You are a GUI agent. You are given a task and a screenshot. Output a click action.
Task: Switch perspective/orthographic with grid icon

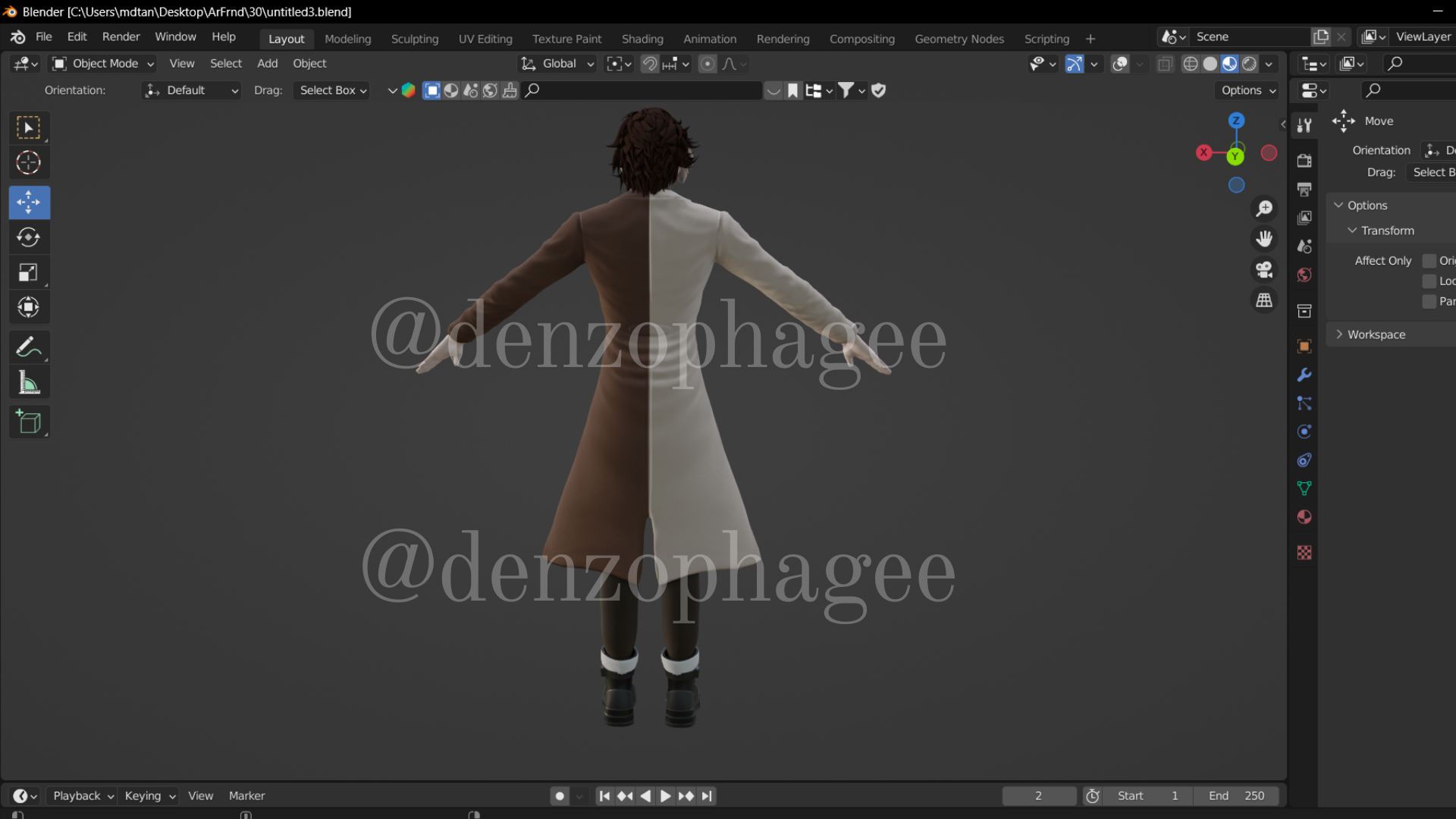1264,301
